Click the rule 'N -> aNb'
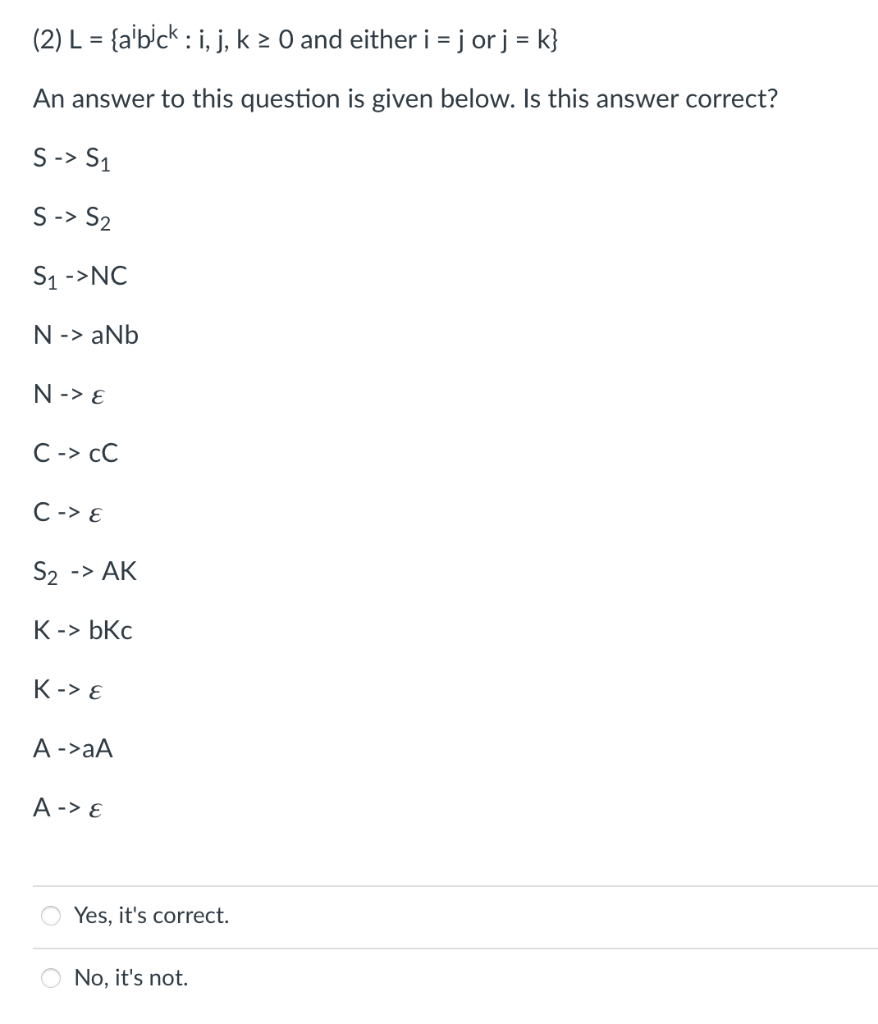This screenshot has height=1024, width=878. point(85,336)
